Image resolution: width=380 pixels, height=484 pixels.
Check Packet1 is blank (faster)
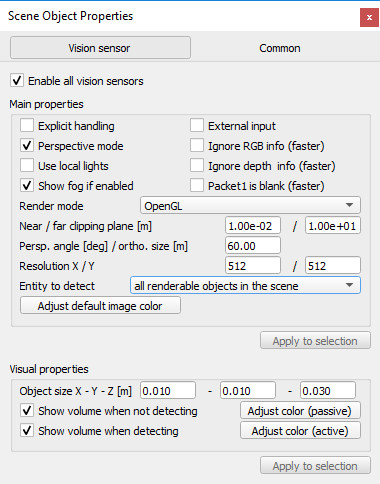(x=197, y=186)
